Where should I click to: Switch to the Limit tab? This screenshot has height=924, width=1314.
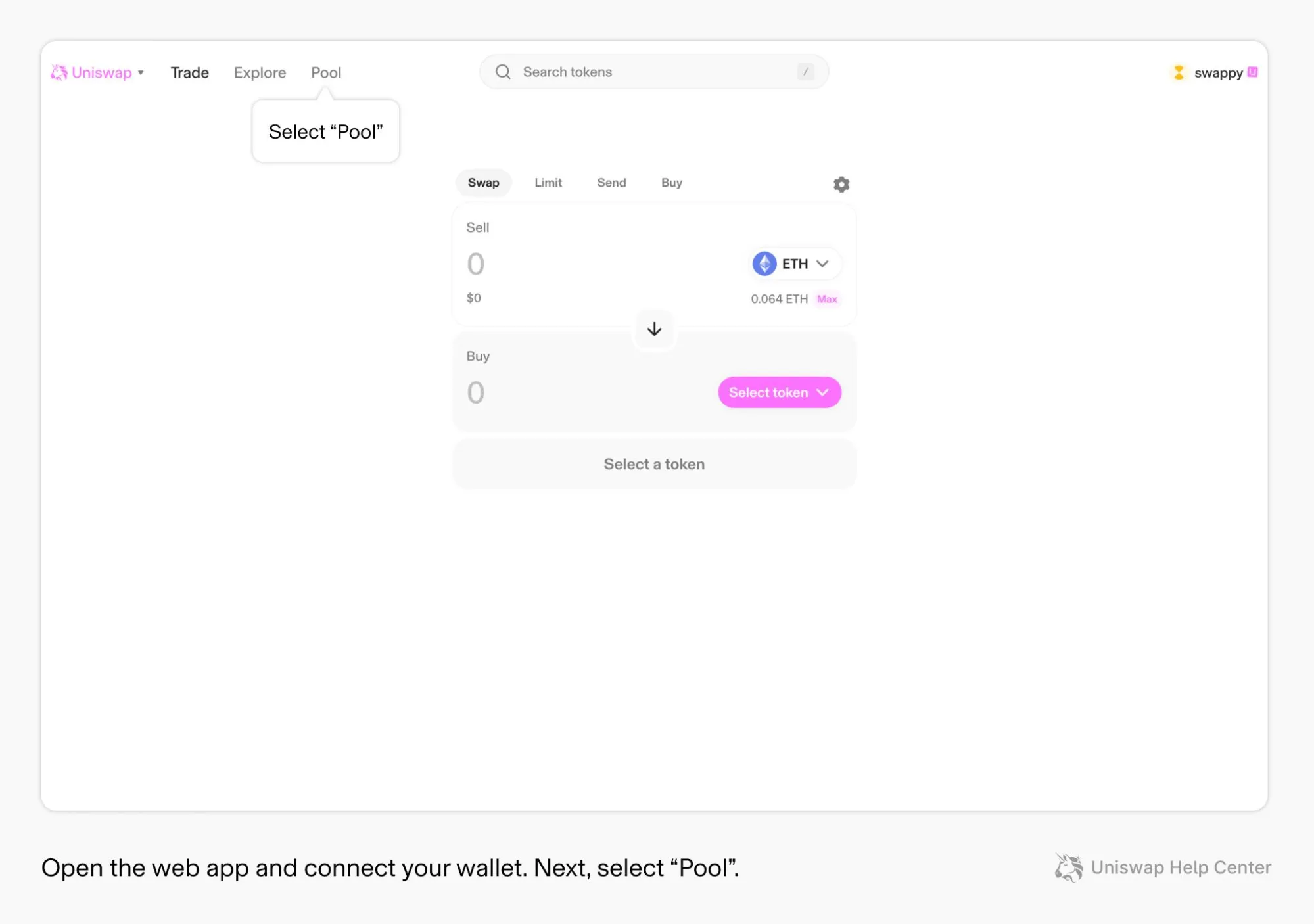[548, 183]
